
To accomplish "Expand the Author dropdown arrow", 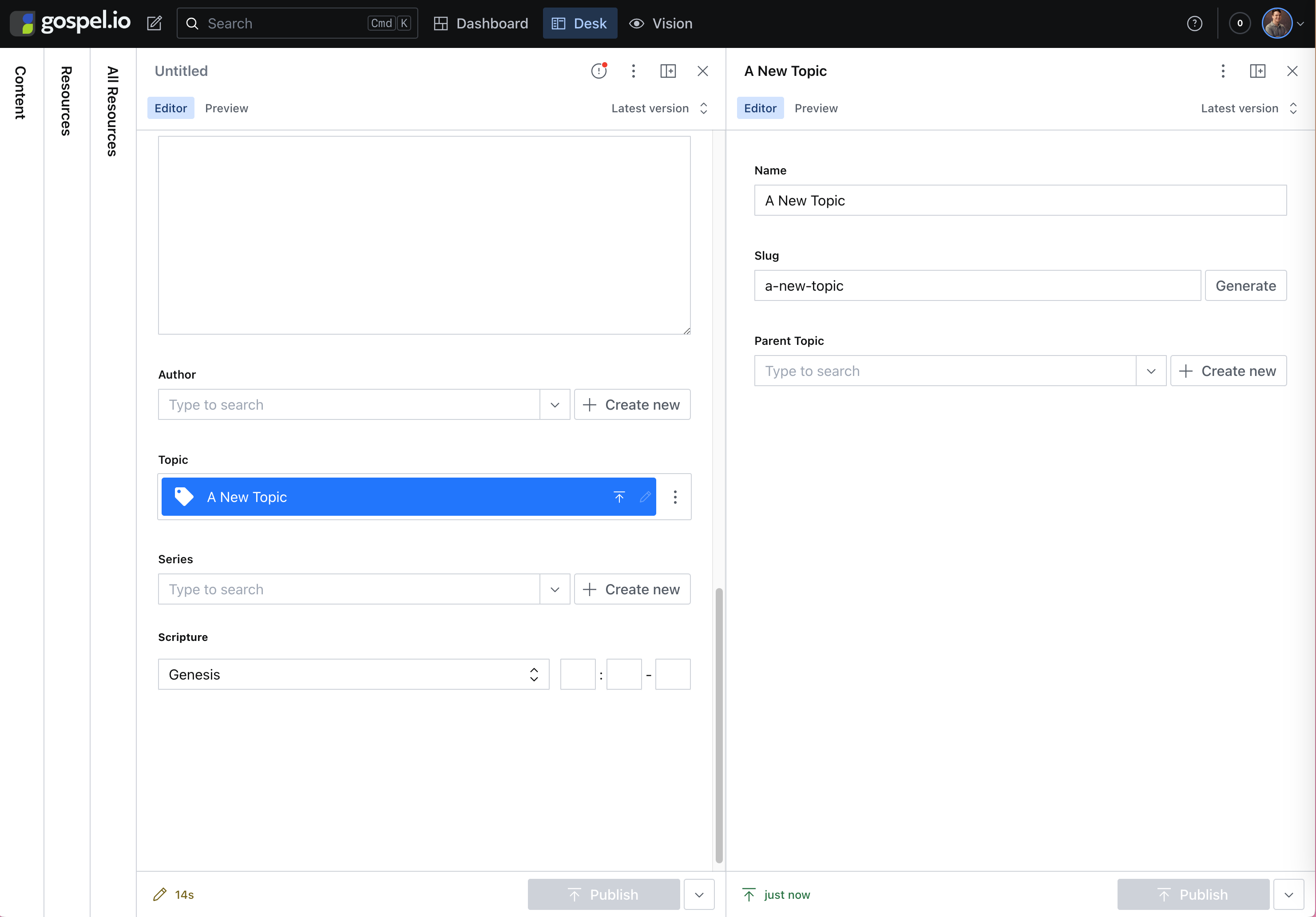I will (x=555, y=405).
